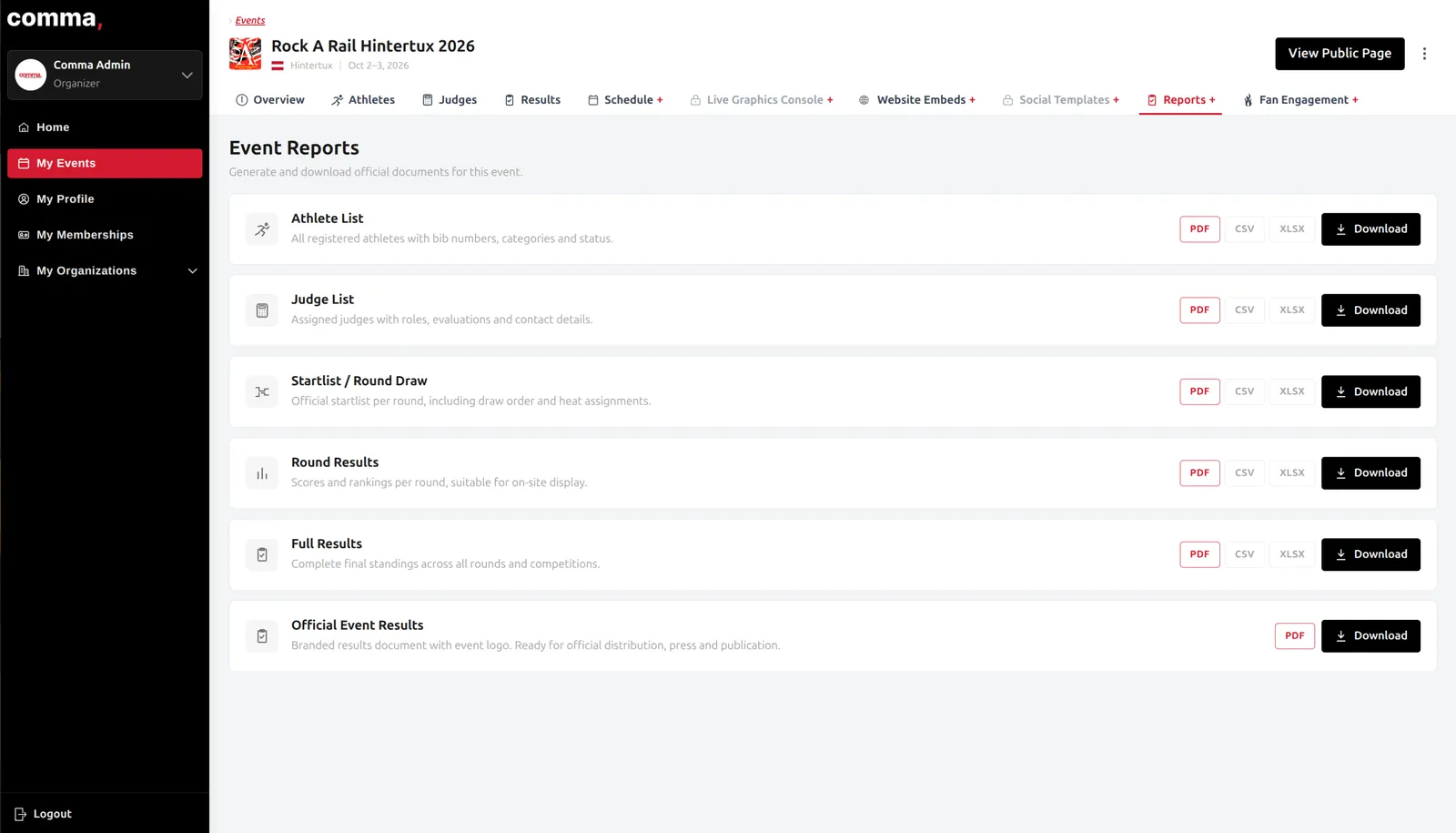Click the Athlete List report row icon
1456x833 pixels.
[262, 229]
